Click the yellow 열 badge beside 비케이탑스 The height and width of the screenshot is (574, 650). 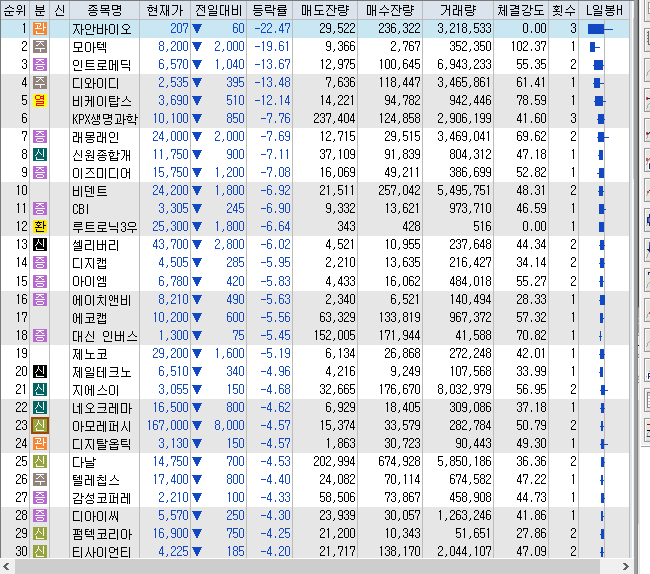(40, 101)
